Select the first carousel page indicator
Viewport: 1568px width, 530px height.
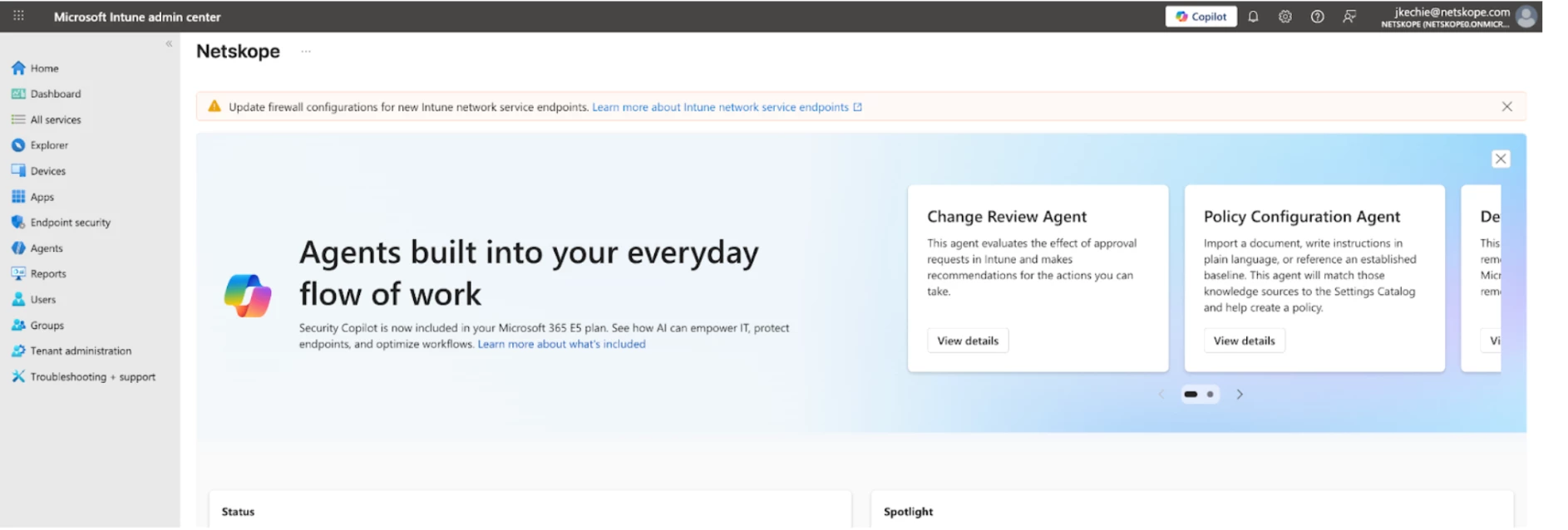(x=1191, y=395)
